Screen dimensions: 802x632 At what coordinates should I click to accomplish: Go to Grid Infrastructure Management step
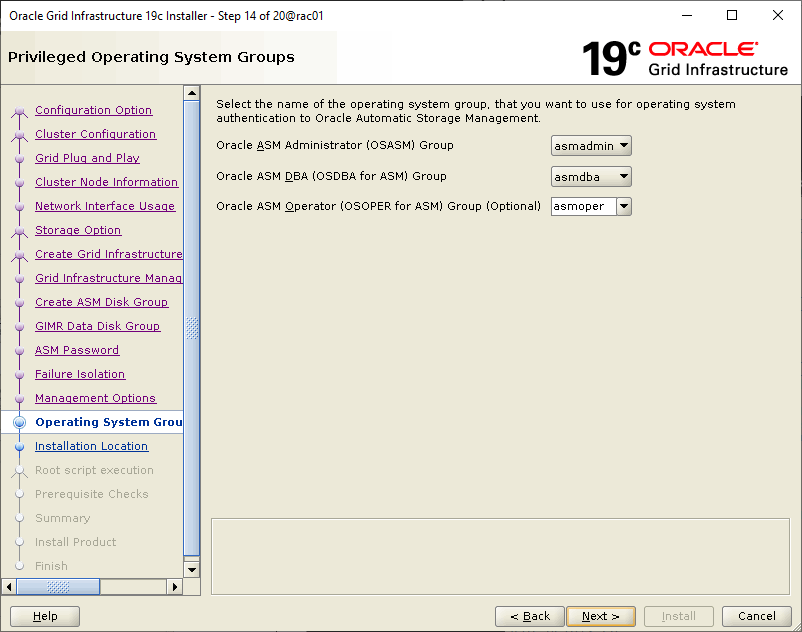(108, 278)
